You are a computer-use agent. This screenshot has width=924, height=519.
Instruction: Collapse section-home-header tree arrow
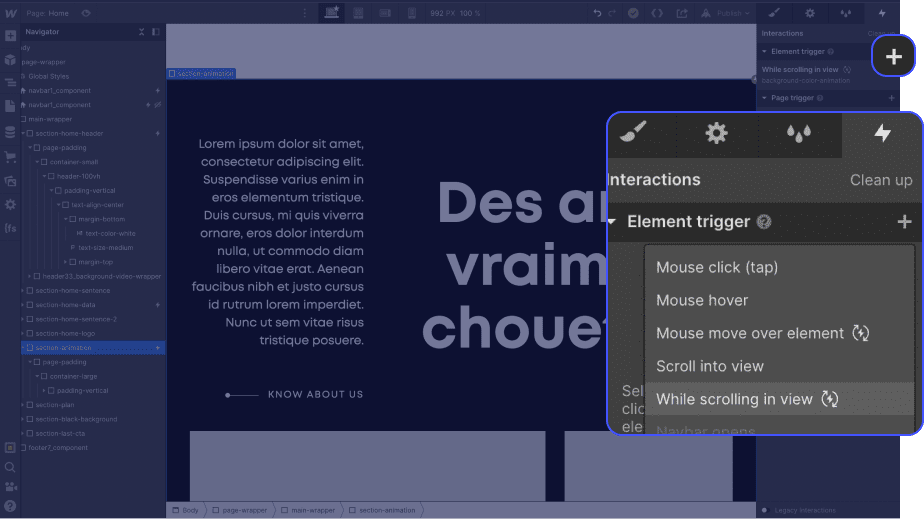pyautogui.click(x=24, y=134)
